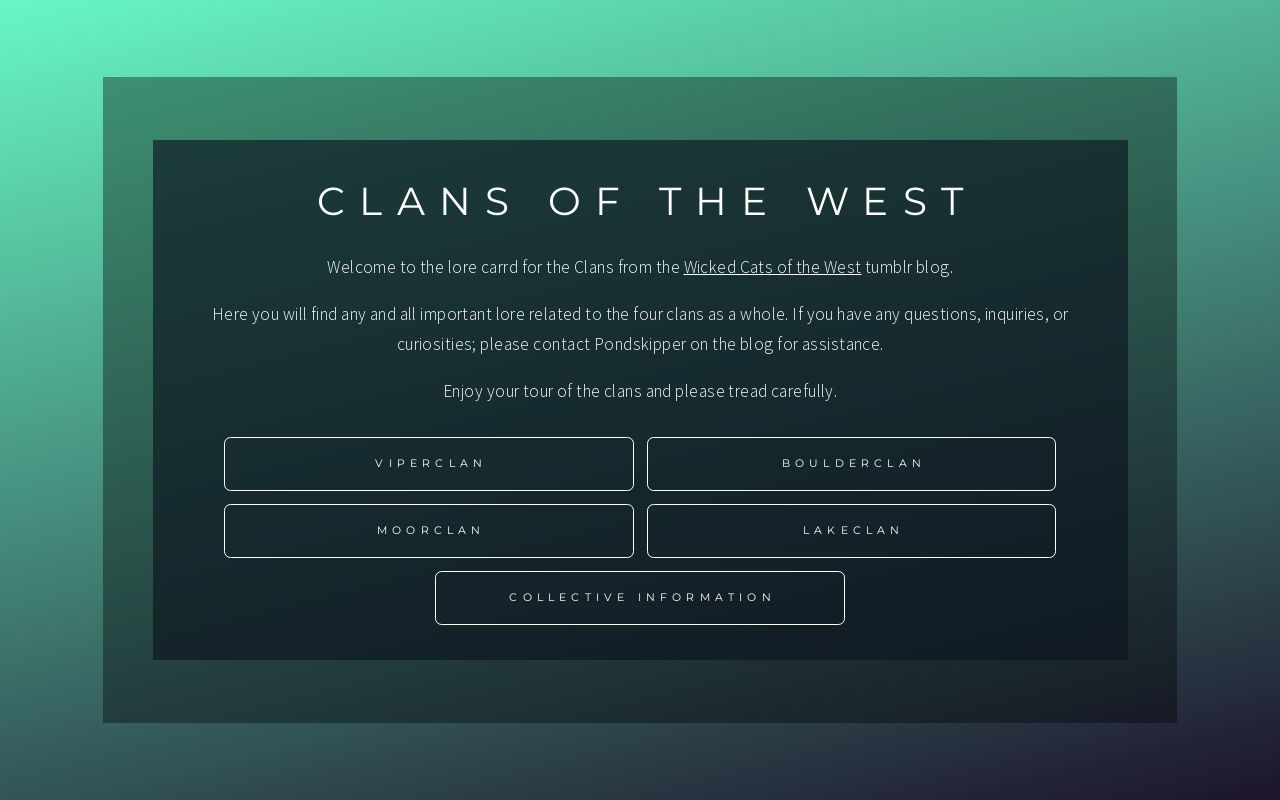The width and height of the screenshot is (1280, 800).
Task: Click the Clans of the West heading
Action: [x=642, y=202]
